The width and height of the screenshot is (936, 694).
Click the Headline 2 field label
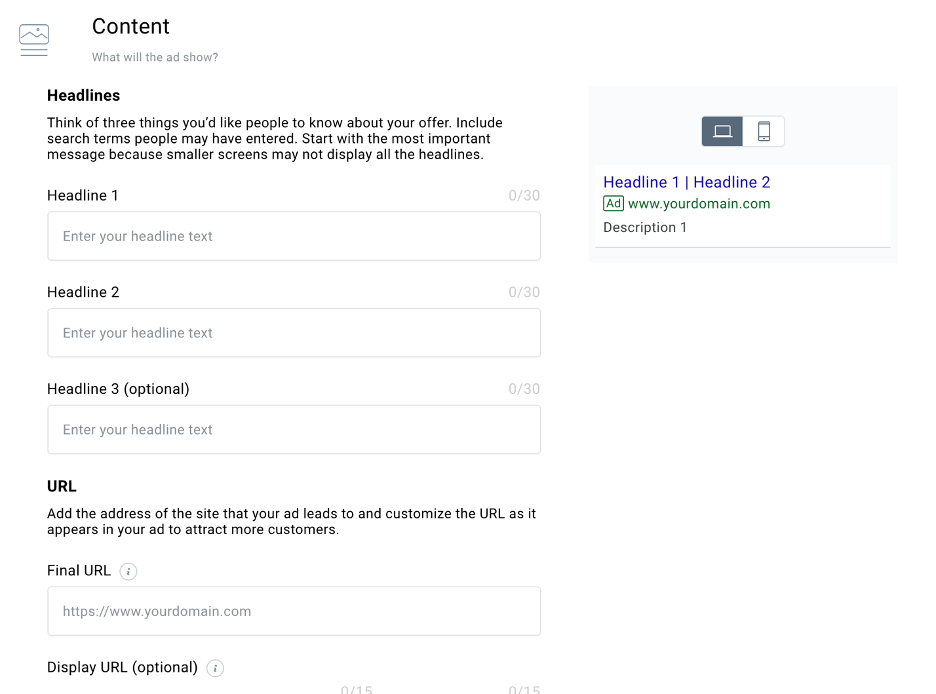click(x=83, y=292)
